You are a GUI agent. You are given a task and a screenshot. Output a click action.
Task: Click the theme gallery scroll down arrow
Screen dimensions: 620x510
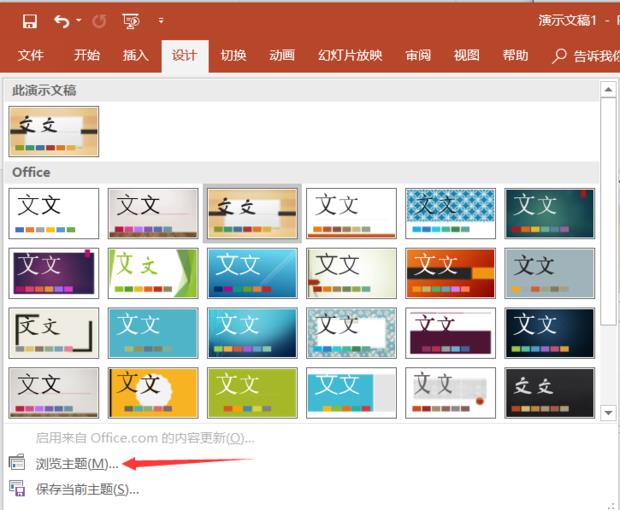point(608,413)
